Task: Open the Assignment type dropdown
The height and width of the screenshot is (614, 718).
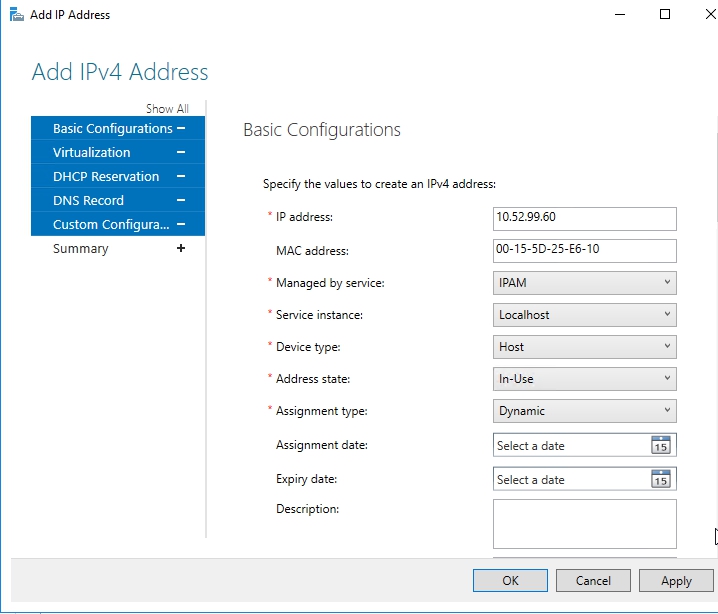Action: (x=585, y=411)
